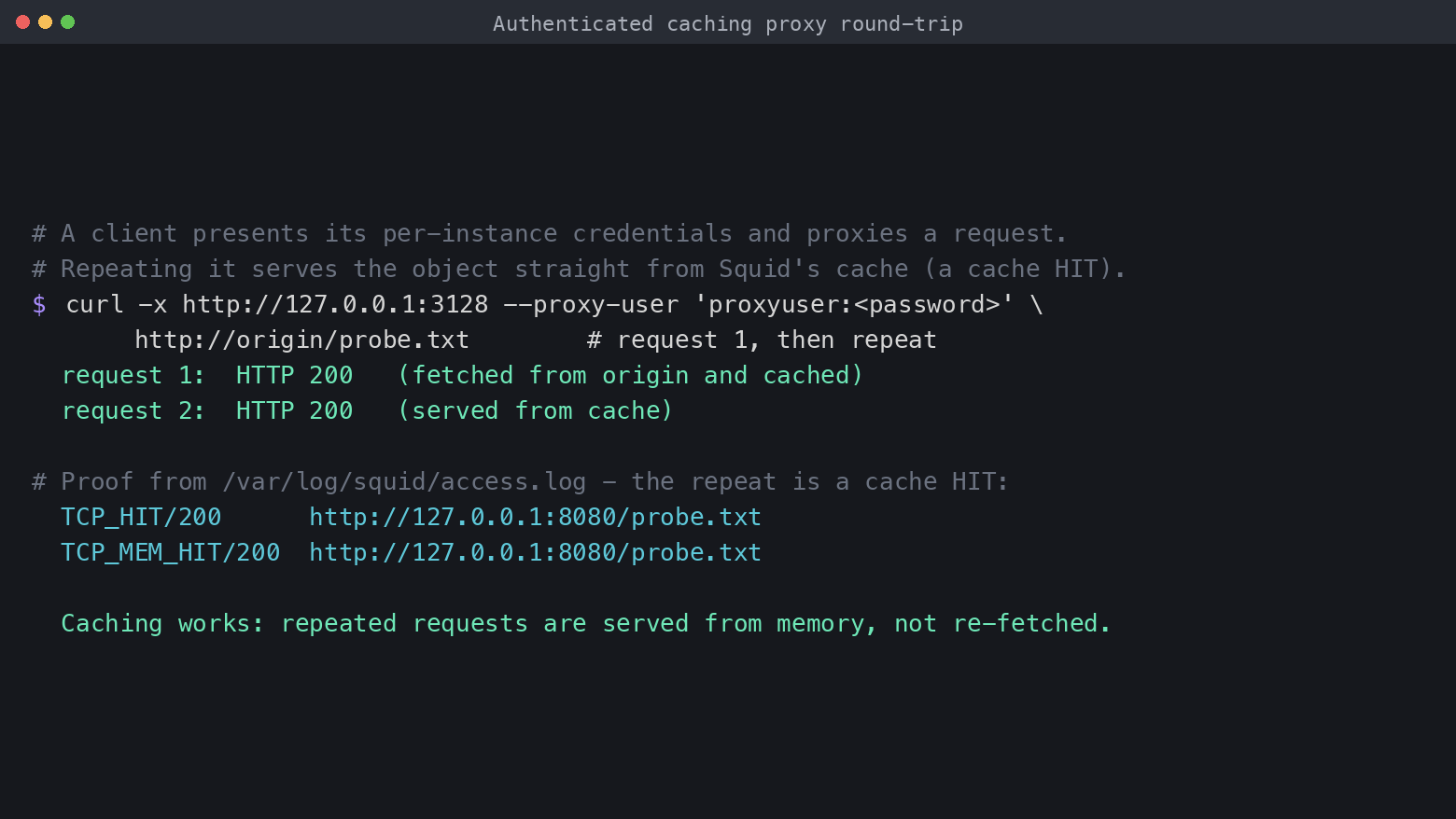Click '(served from cache)' text

point(535,410)
